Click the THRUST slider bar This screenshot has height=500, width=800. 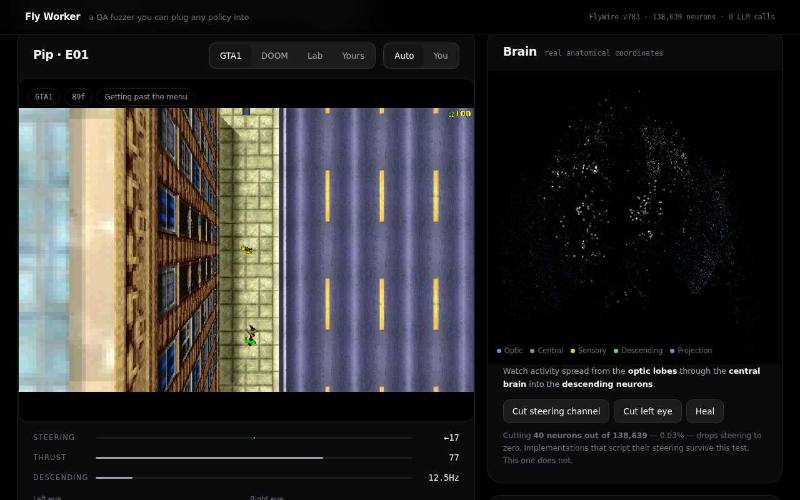[254, 458]
